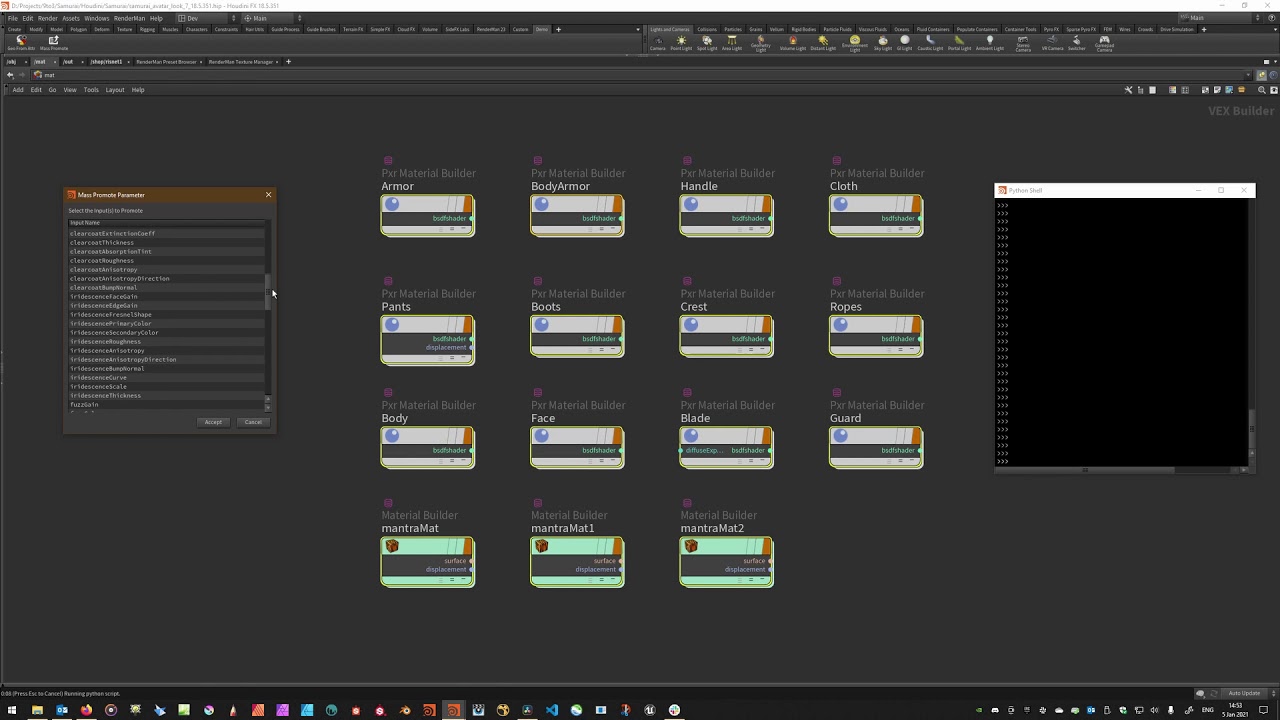
Task: Select the Distant Light shelf tool
Action: (x=823, y=43)
